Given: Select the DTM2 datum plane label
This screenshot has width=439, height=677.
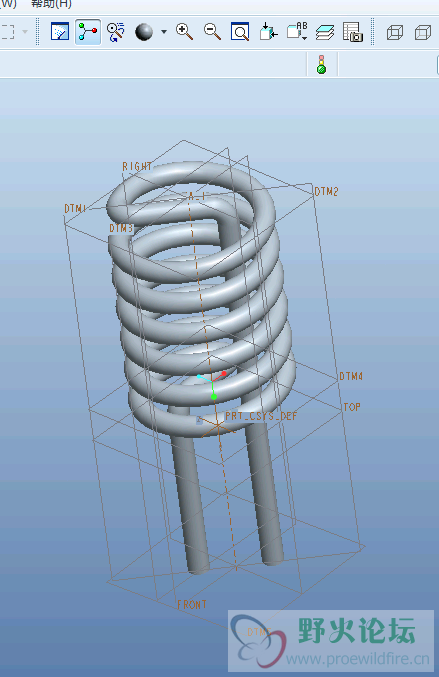Looking at the screenshot, I should pos(326,192).
